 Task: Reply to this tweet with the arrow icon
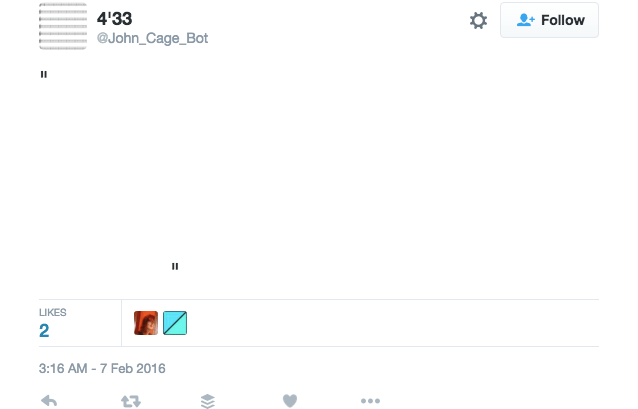click(x=49, y=401)
